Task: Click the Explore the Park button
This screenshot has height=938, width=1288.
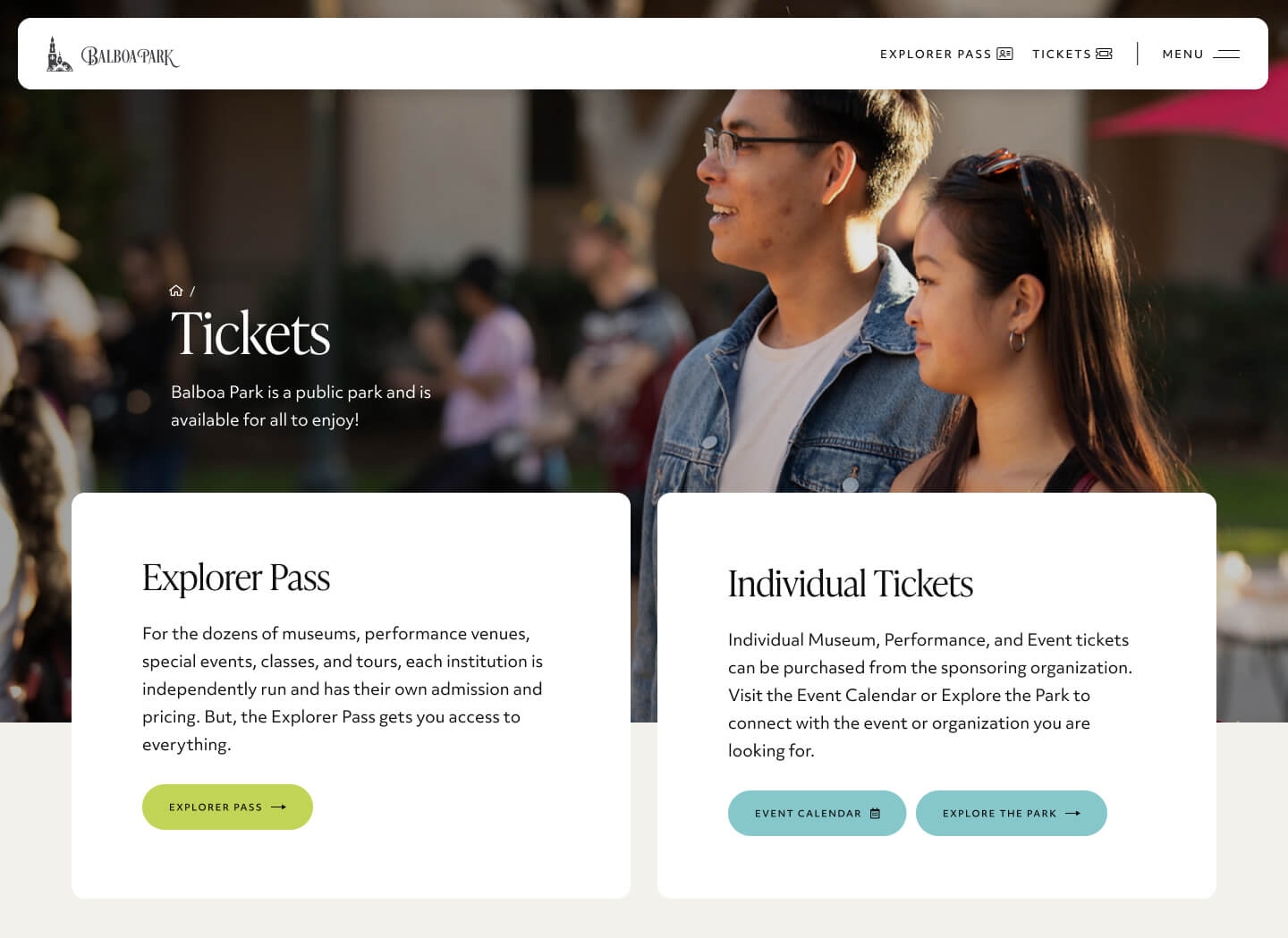Action: pyautogui.click(x=1012, y=813)
